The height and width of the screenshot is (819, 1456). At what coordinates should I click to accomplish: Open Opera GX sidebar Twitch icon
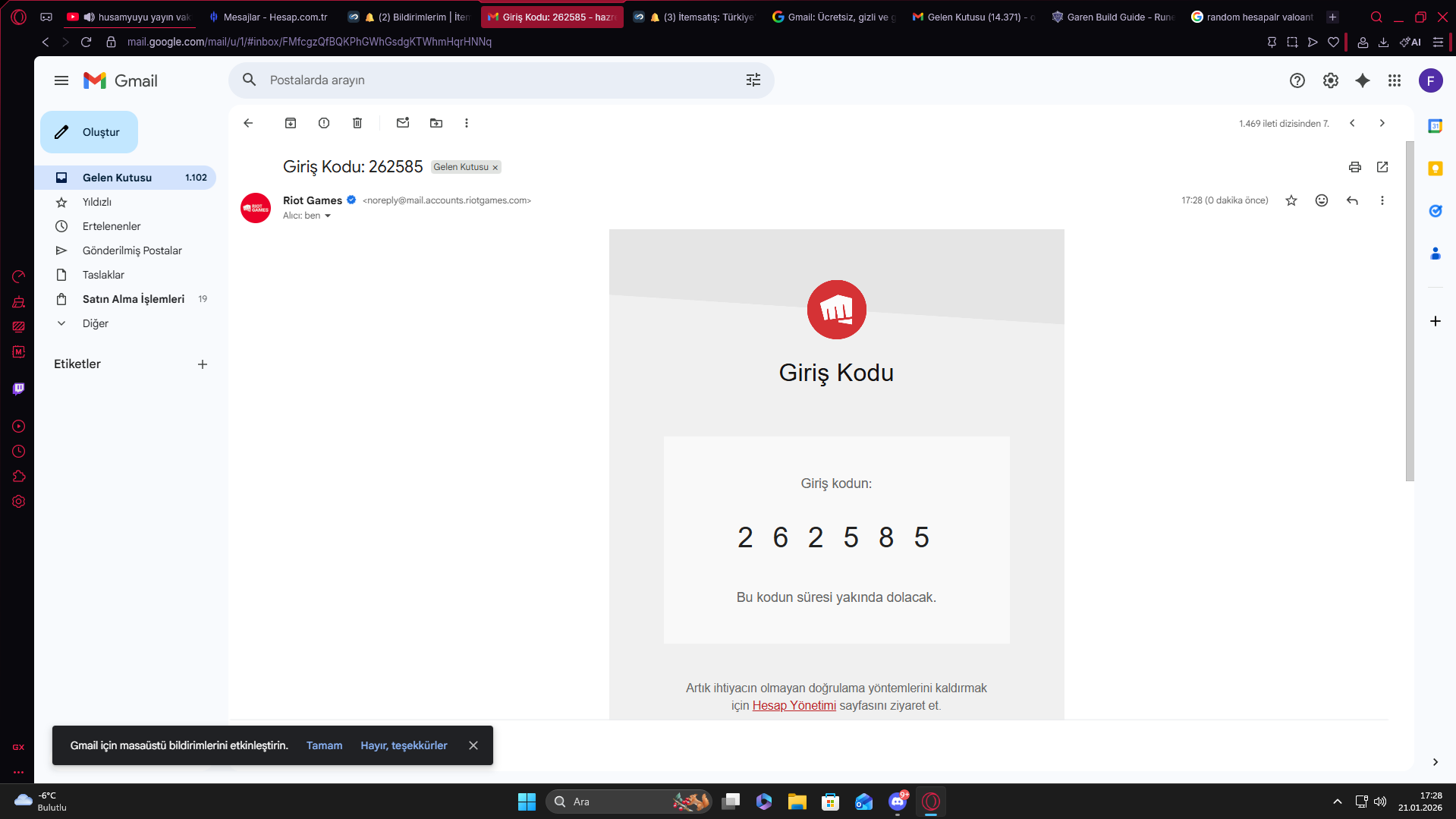coord(19,389)
